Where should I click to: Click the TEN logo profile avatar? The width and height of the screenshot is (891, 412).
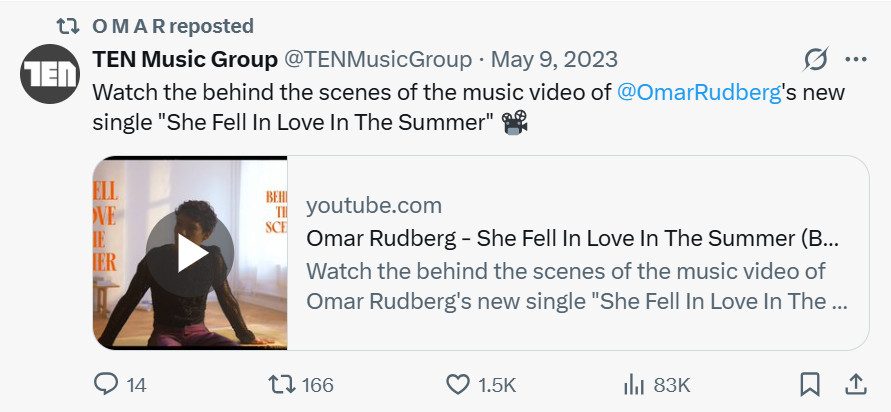pos(50,74)
